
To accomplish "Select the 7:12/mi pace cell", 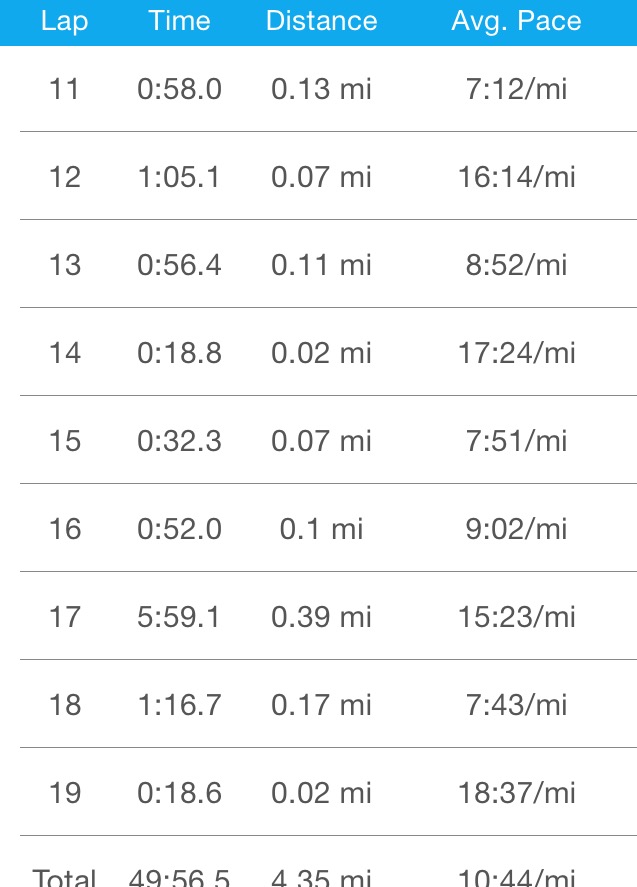I will click(516, 89).
